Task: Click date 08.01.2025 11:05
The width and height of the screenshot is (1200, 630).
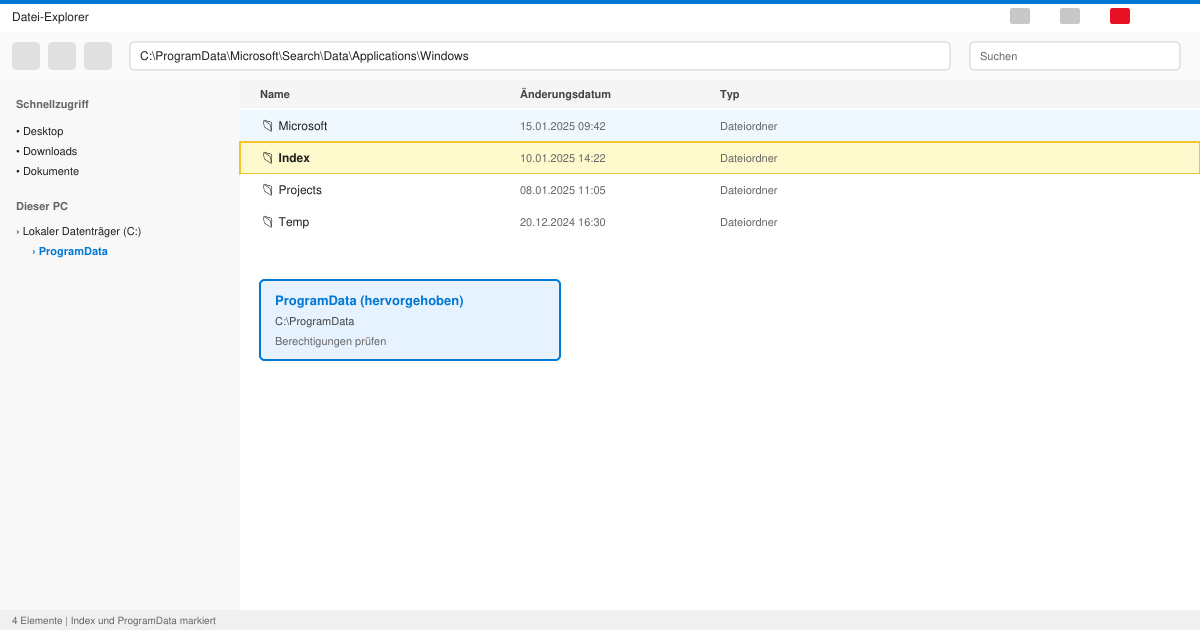Action: (x=563, y=190)
